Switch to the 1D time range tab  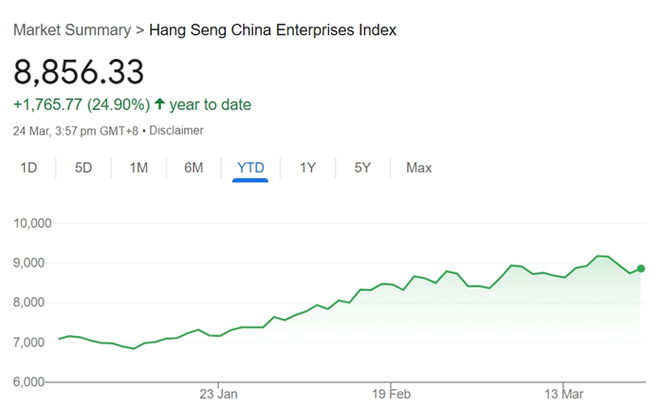[x=29, y=168]
